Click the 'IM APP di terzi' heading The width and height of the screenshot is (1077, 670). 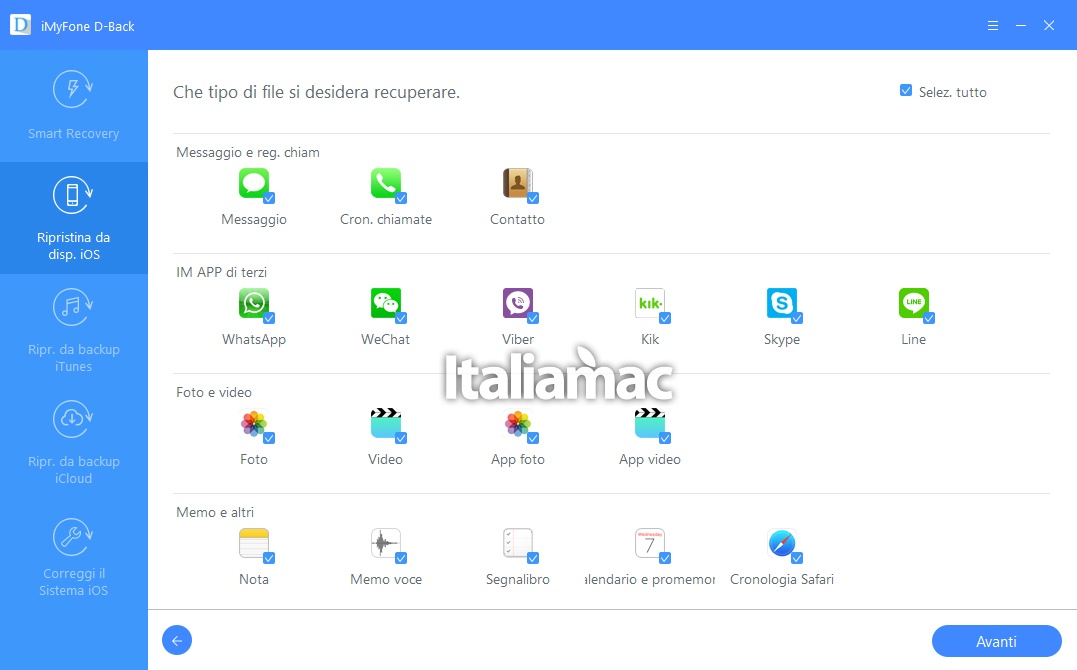coord(221,272)
